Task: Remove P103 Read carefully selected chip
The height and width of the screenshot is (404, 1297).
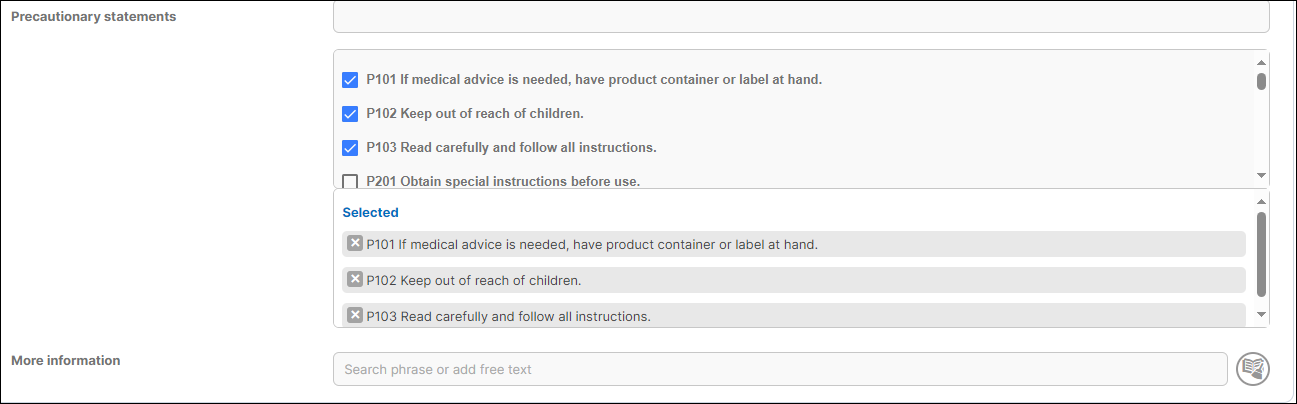Action: pos(354,315)
